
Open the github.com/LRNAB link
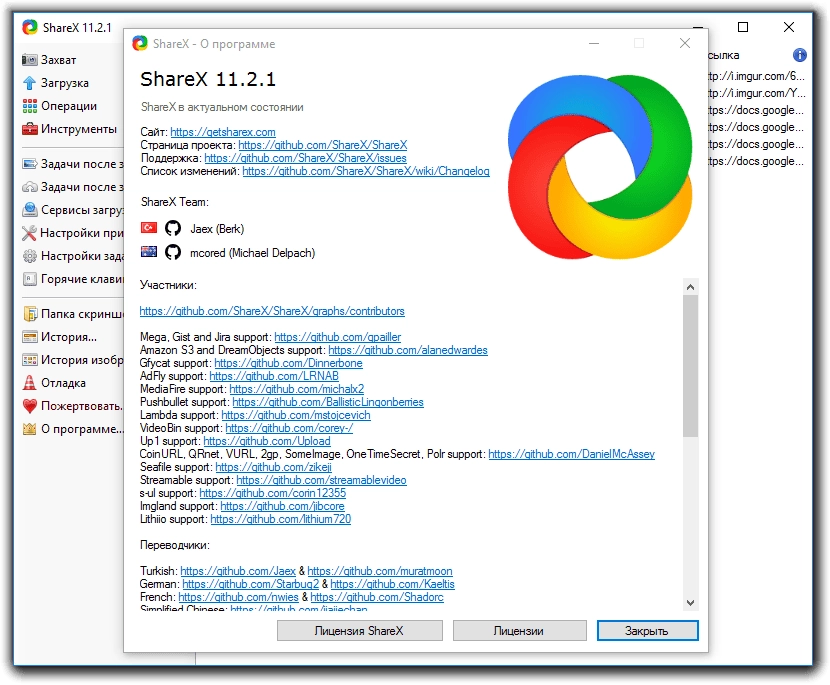pyautogui.click(x=274, y=376)
